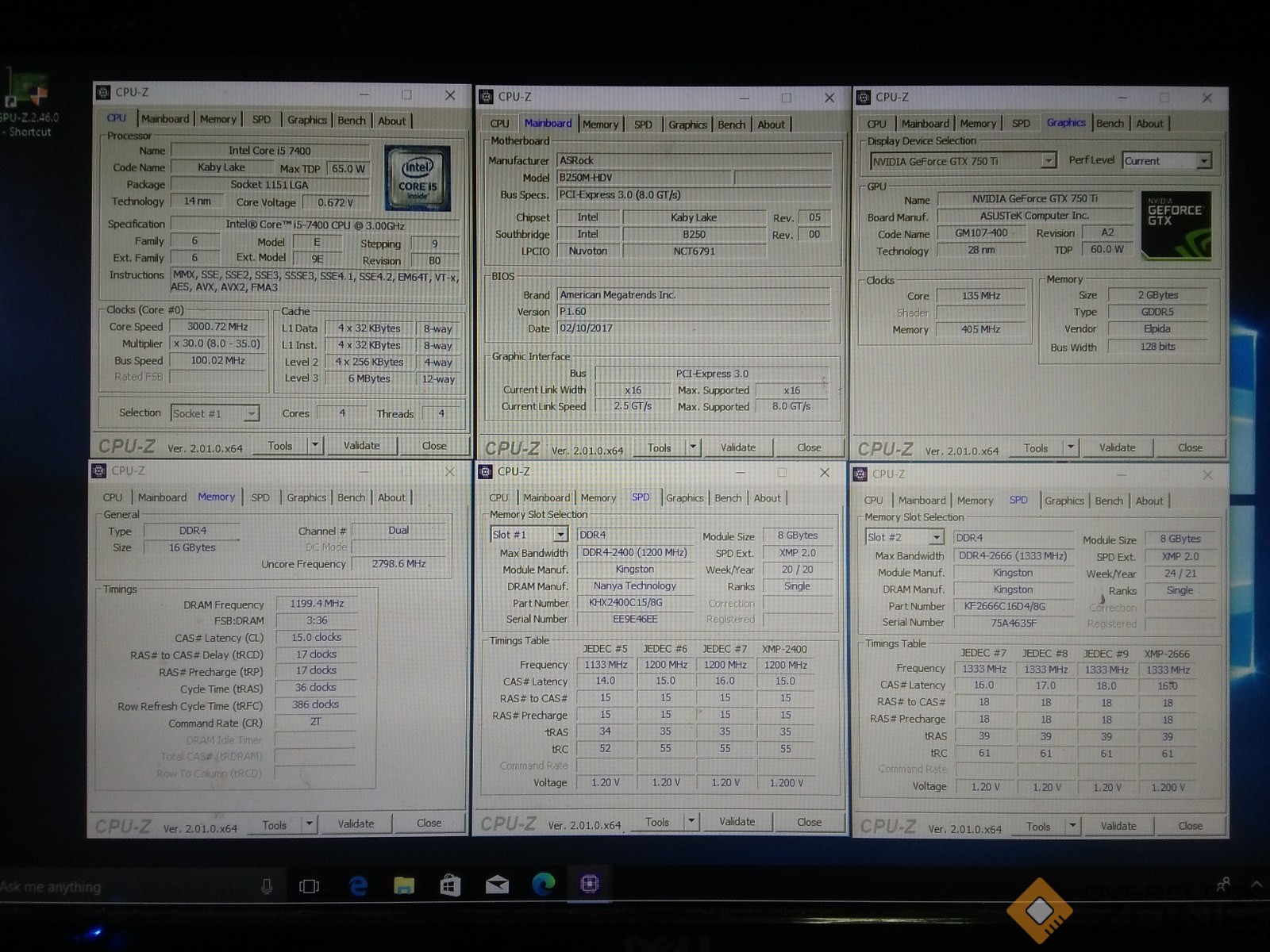Click Close in the Slot #1 SPD window

809,822
